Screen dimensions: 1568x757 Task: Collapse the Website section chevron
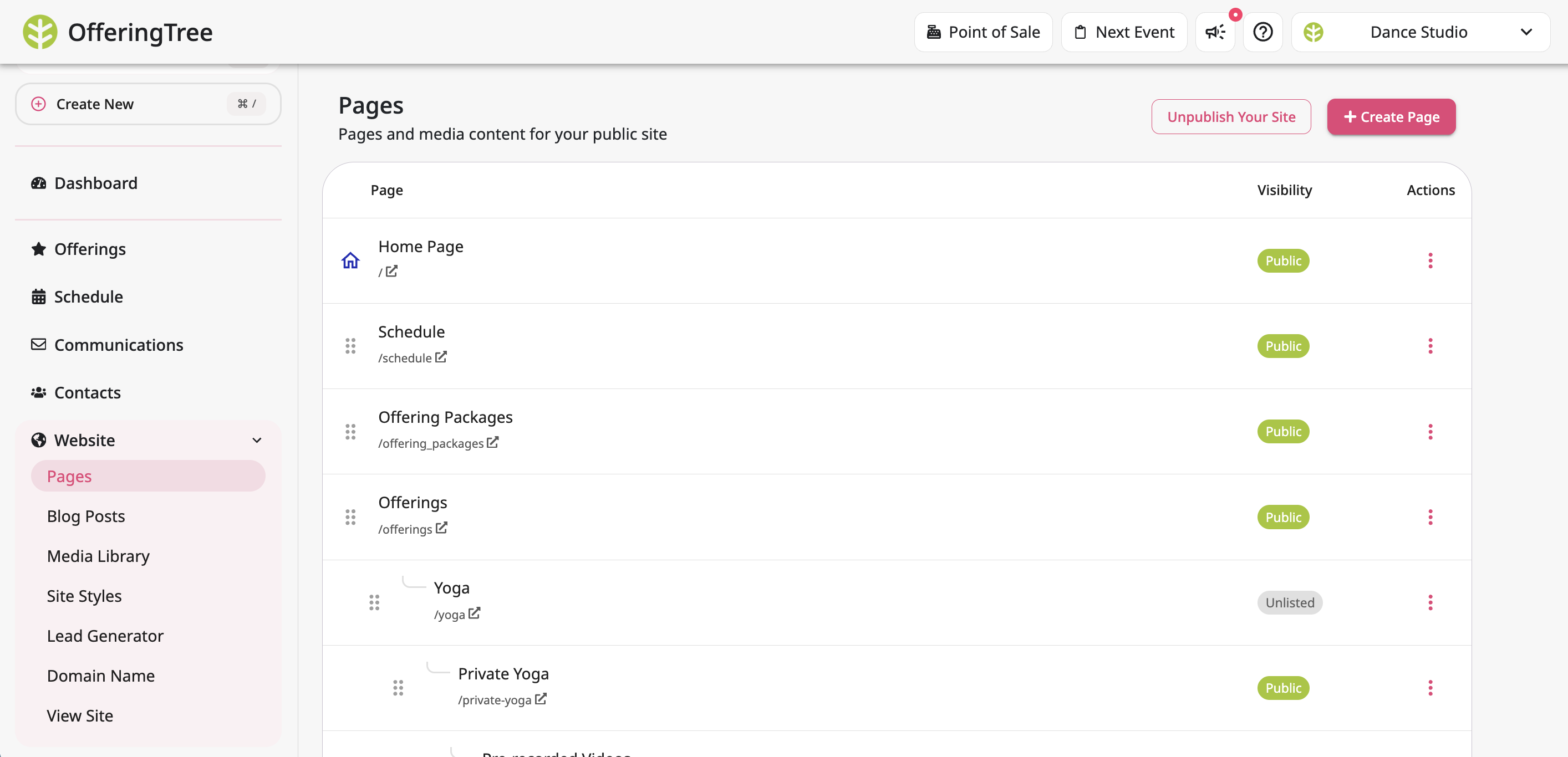[257, 440]
